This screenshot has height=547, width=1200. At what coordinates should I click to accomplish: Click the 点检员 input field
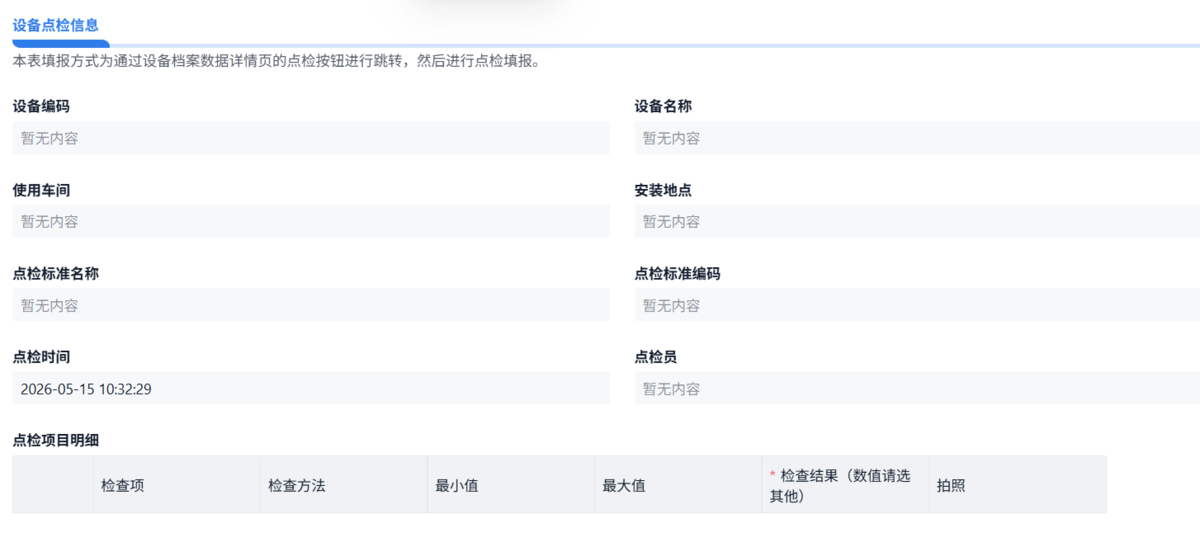[x=917, y=388]
